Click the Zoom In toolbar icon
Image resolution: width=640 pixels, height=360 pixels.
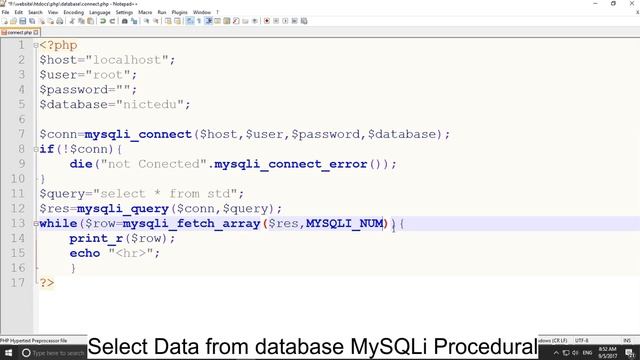coord(146,21)
